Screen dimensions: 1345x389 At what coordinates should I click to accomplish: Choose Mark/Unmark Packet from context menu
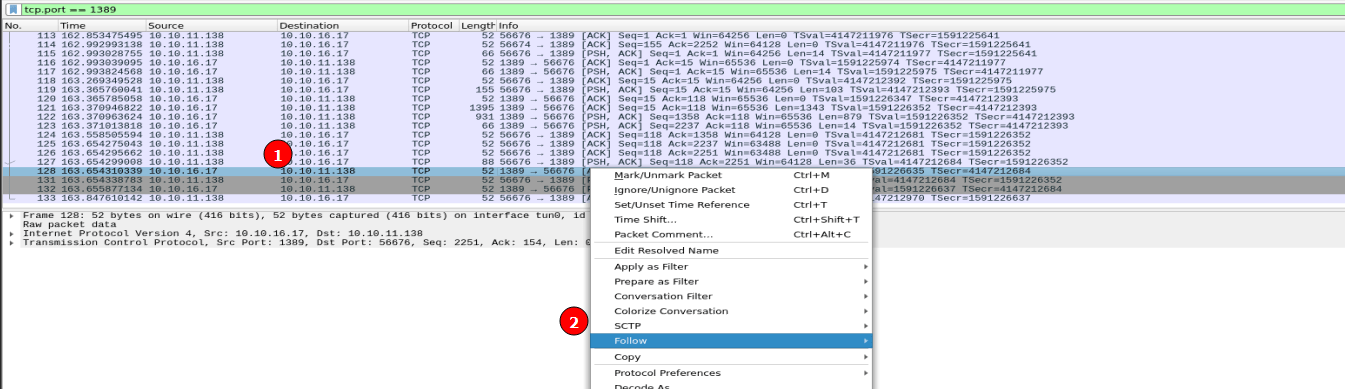[x=730, y=175]
